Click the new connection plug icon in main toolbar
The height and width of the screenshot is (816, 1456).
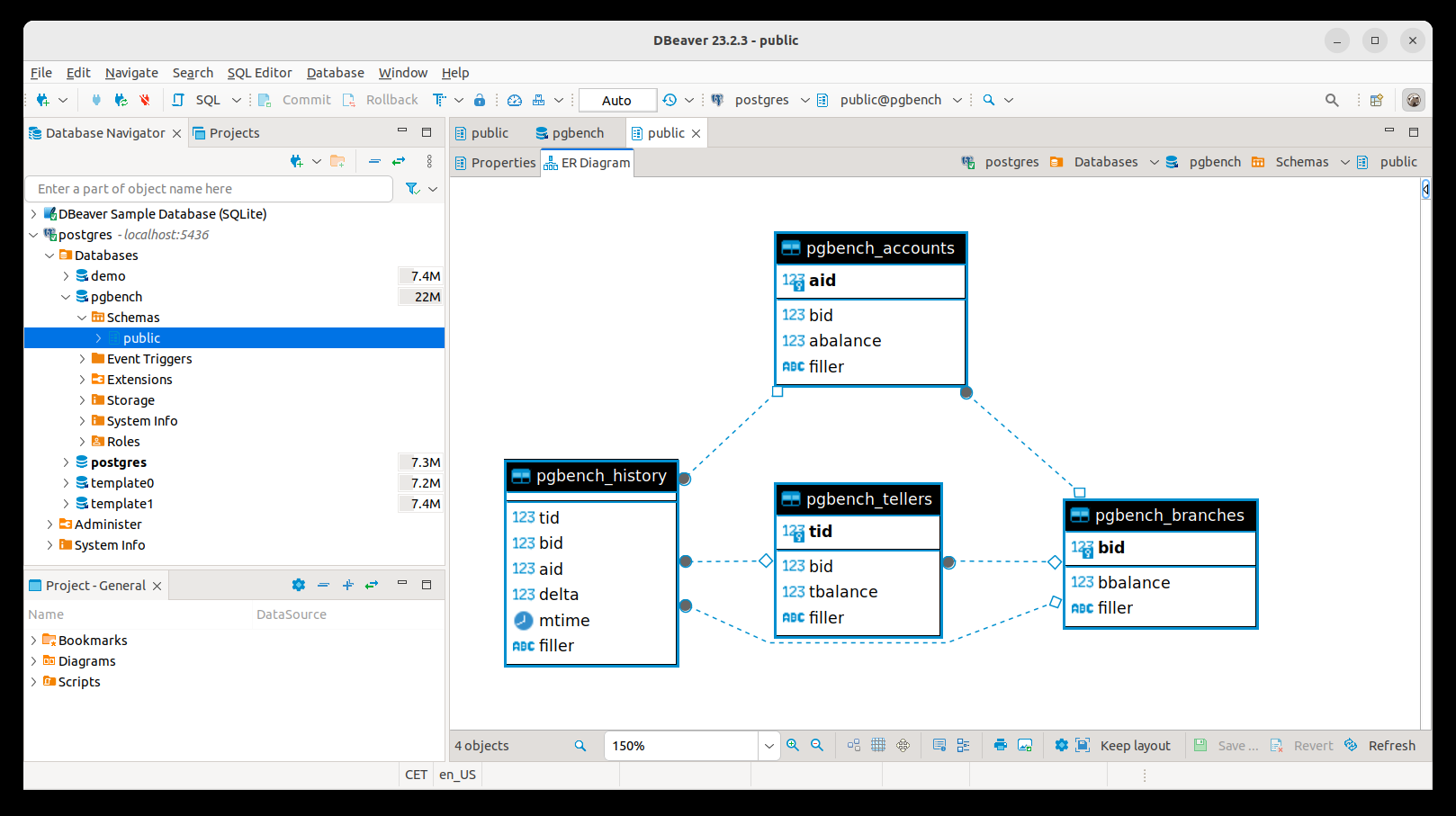[x=42, y=100]
